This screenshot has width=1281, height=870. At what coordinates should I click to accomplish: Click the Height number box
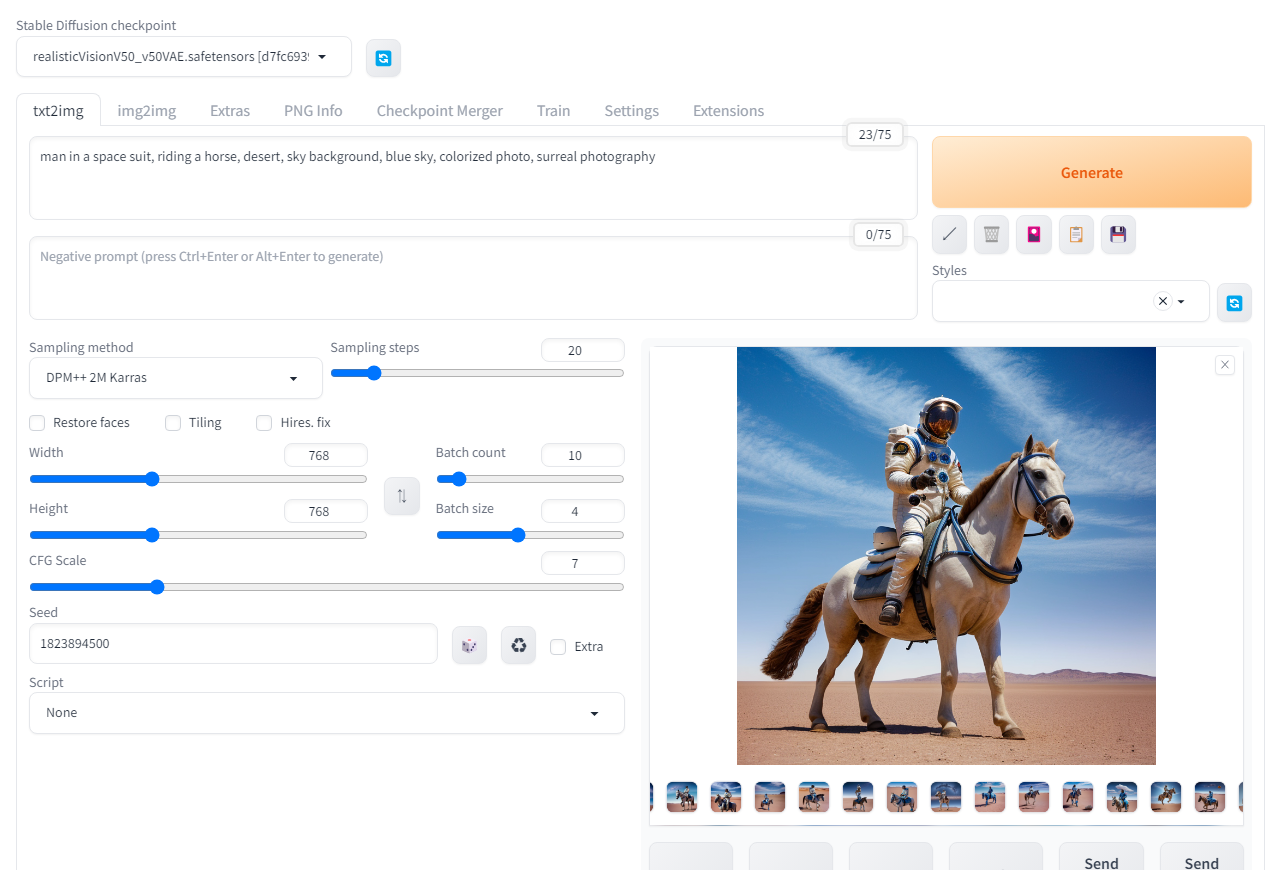click(x=326, y=511)
